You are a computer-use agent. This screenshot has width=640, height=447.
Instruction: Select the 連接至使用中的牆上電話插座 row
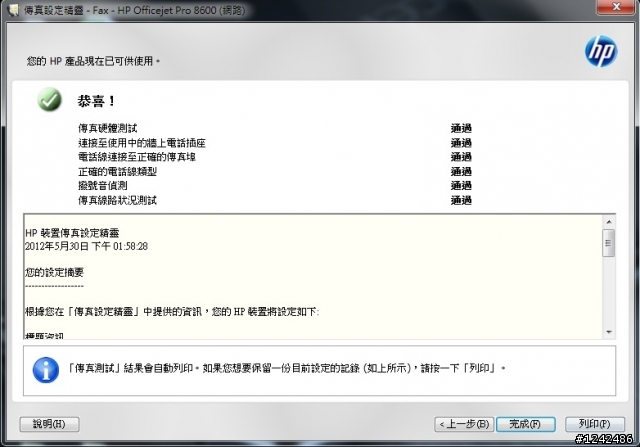(x=142, y=143)
